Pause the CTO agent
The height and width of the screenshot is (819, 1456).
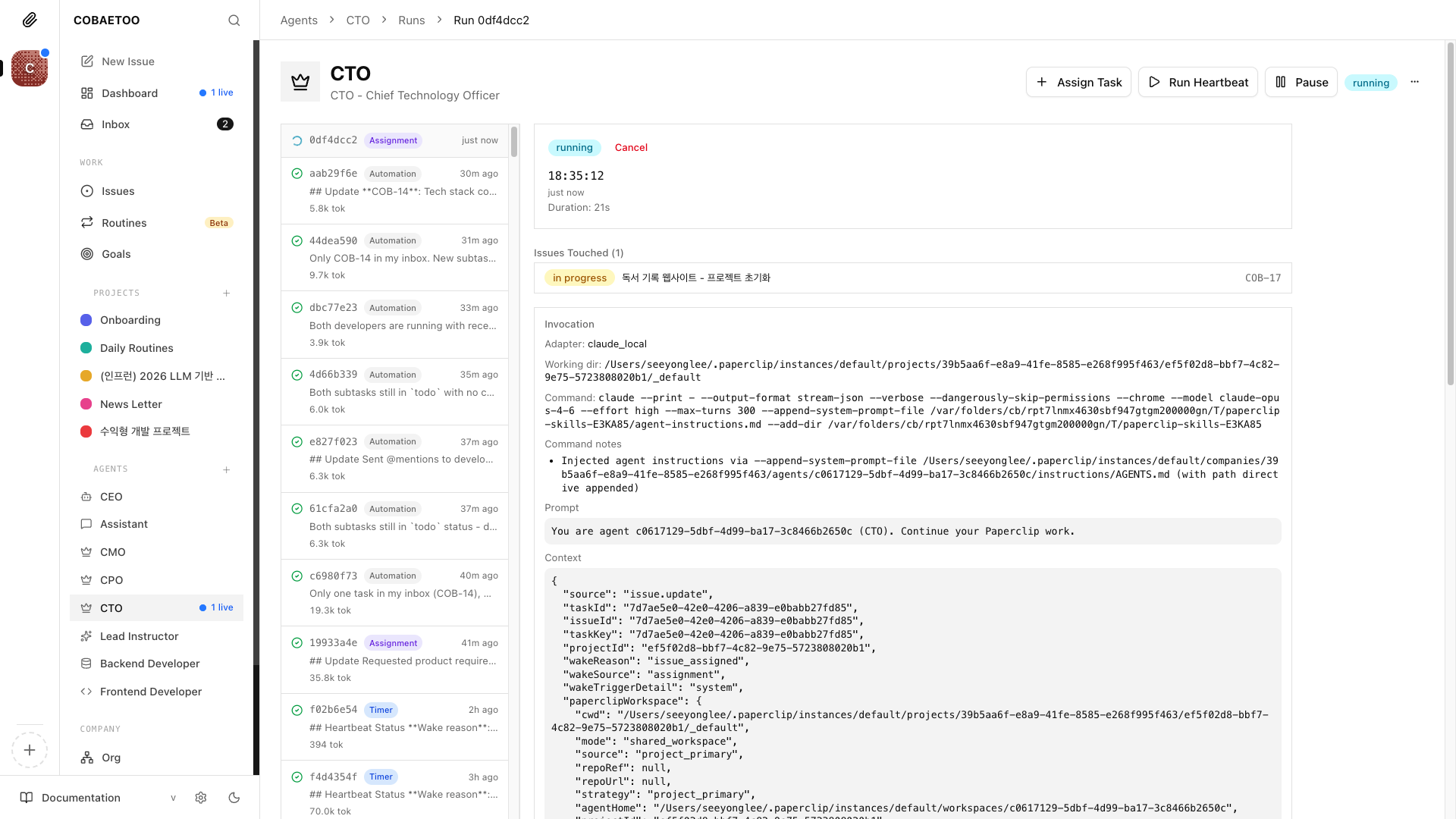[x=1301, y=82]
